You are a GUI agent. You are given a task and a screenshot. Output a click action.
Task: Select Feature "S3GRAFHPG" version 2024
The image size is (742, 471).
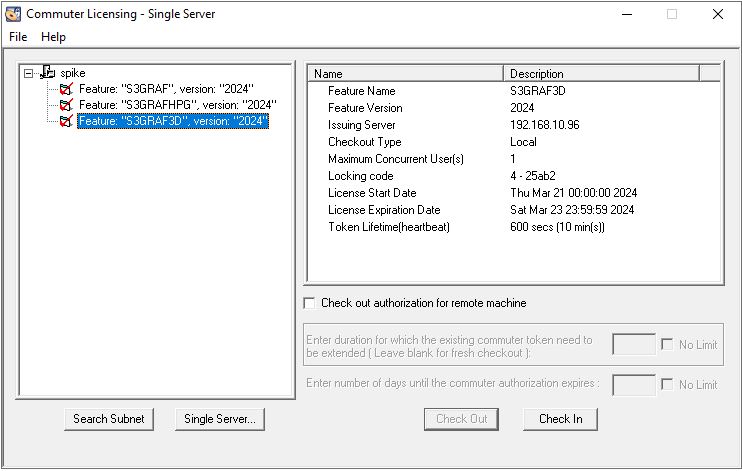pyautogui.click(x=177, y=105)
